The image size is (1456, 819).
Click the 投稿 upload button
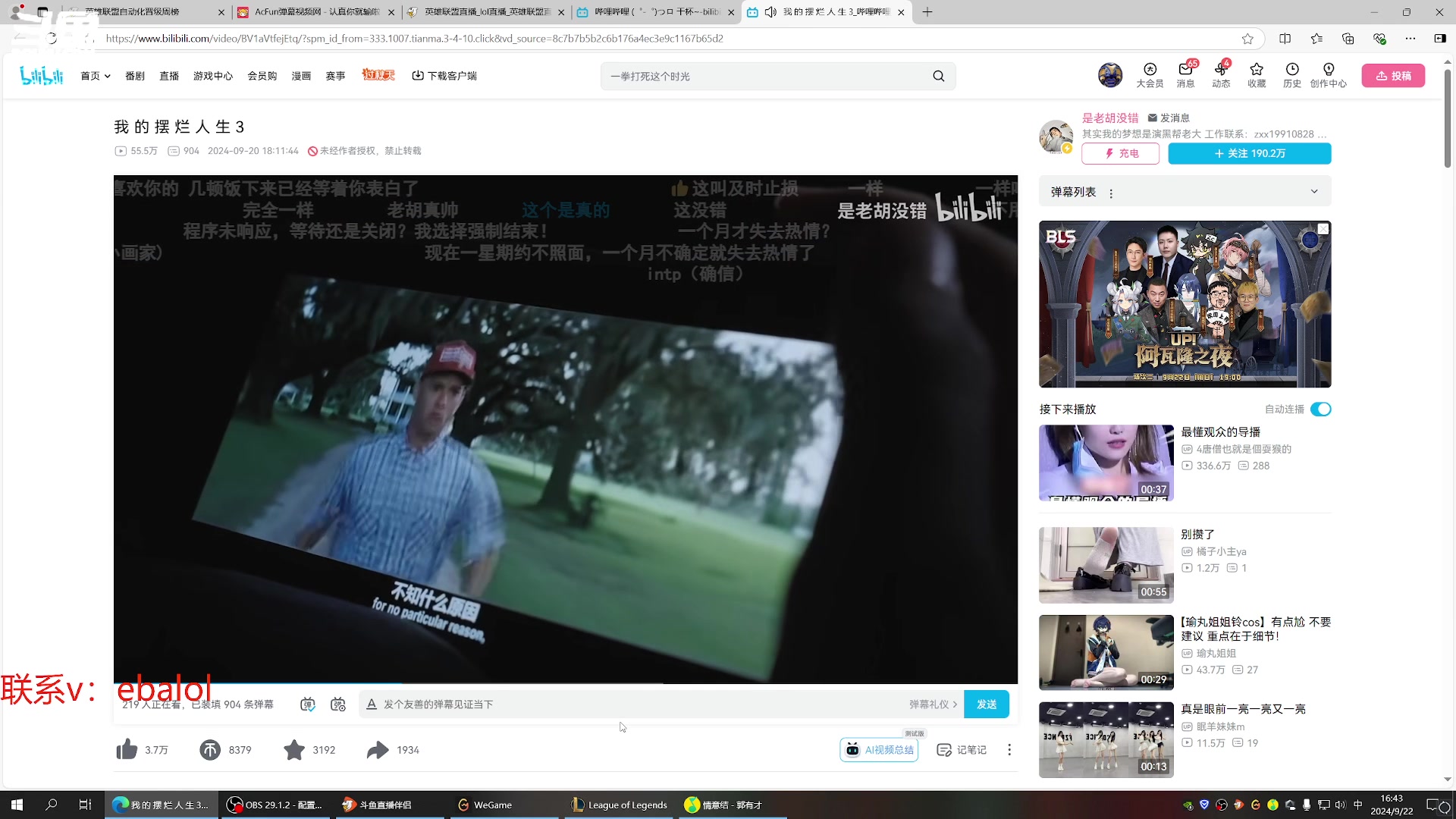click(x=1393, y=76)
